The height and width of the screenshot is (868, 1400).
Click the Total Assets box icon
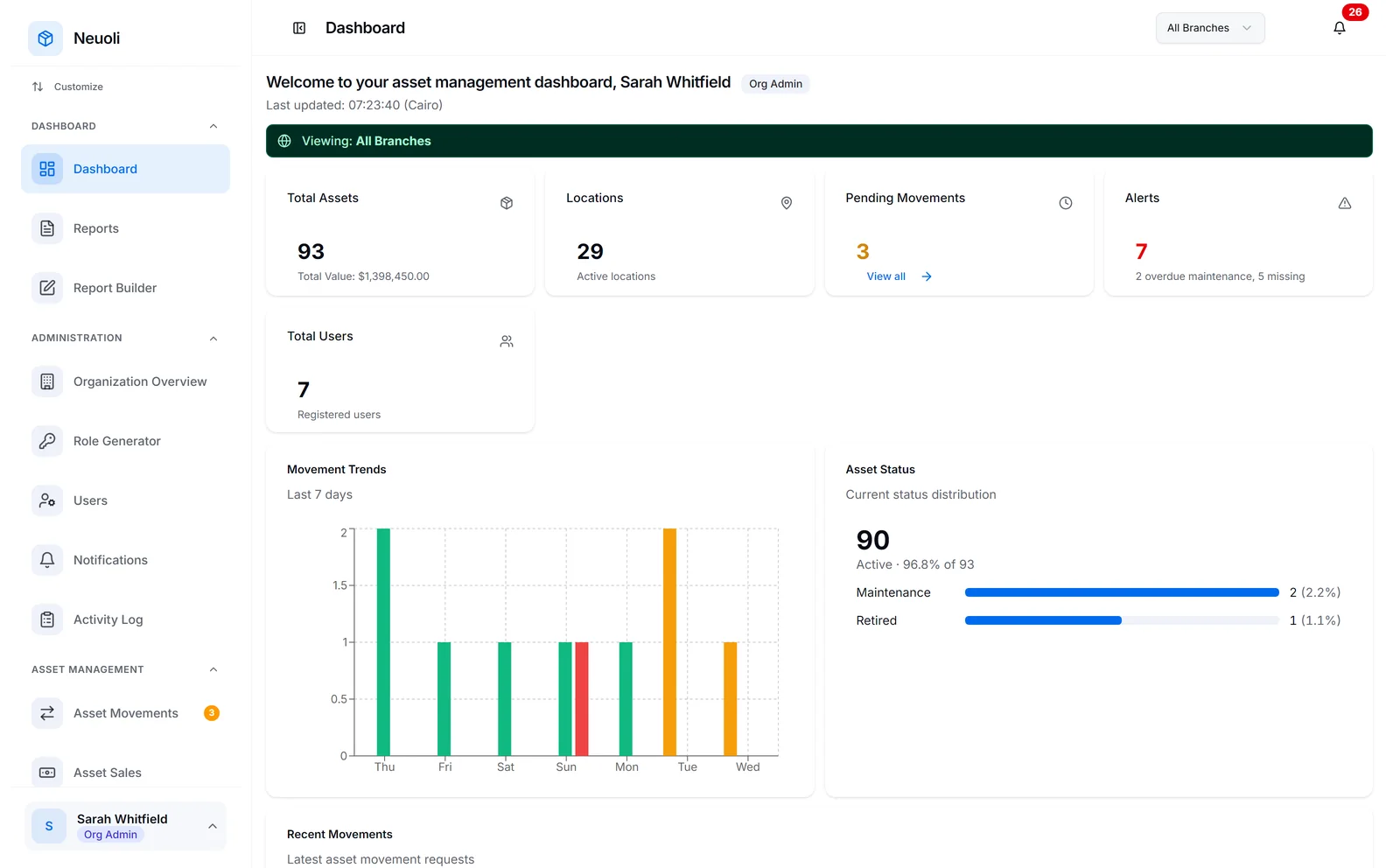(507, 203)
